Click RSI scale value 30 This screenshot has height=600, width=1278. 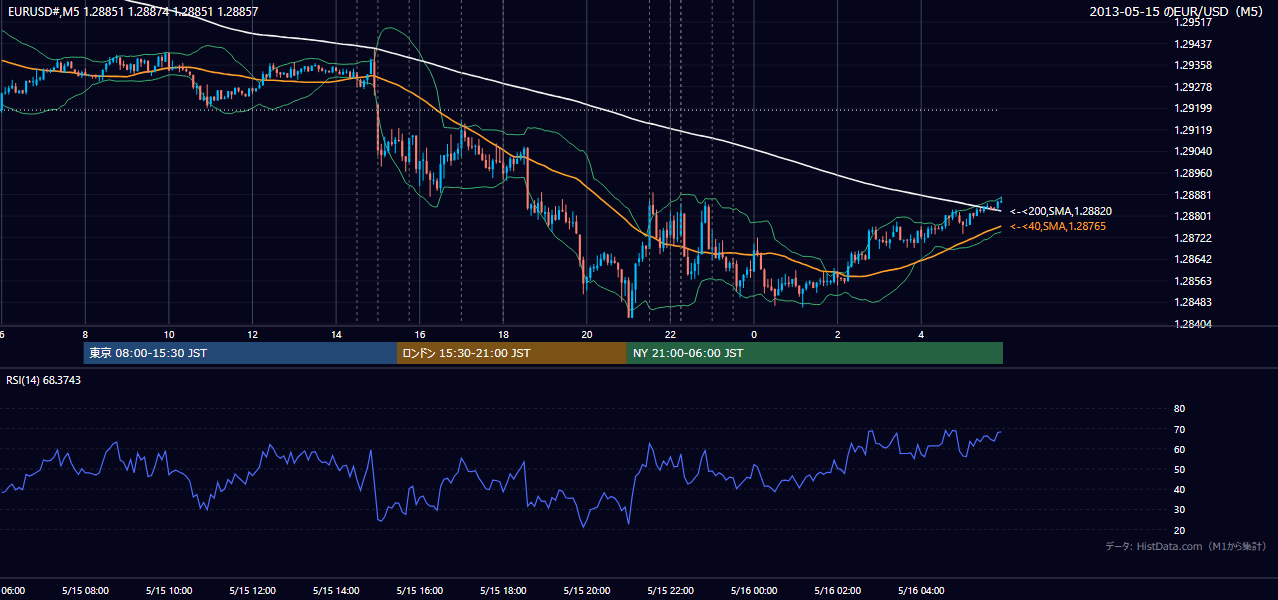pos(1179,510)
